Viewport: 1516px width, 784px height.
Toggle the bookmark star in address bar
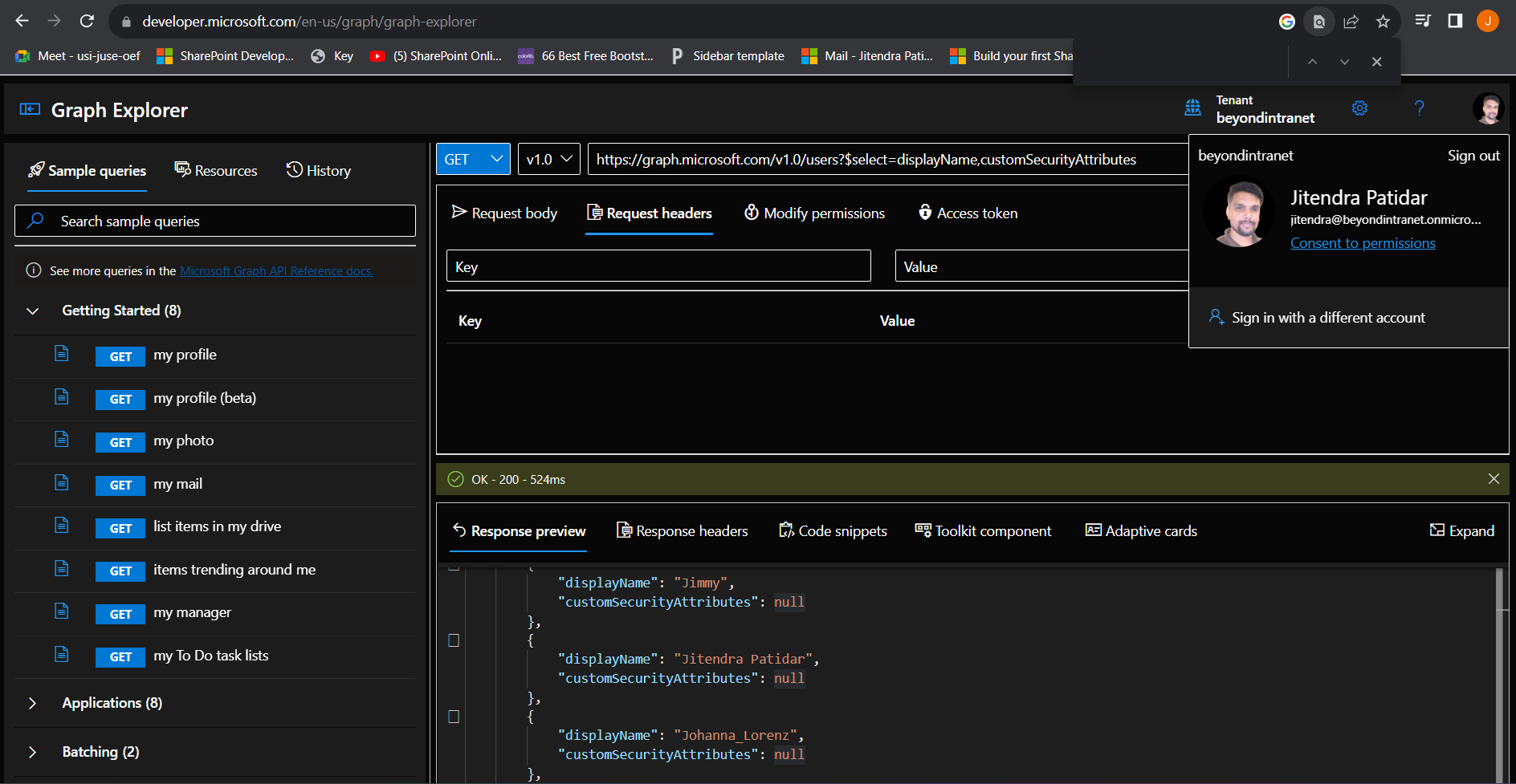click(x=1384, y=21)
